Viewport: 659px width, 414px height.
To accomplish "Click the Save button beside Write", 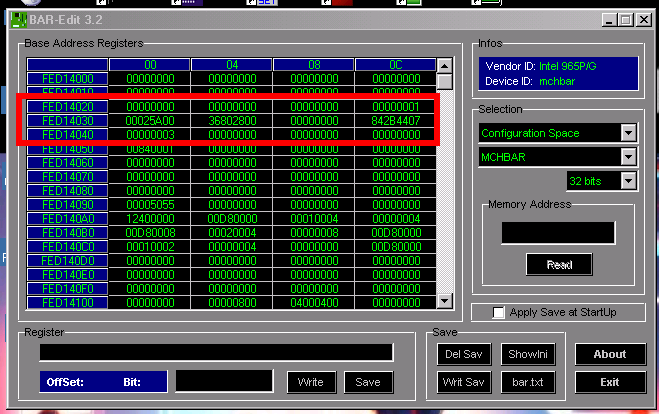I will (368, 382).
